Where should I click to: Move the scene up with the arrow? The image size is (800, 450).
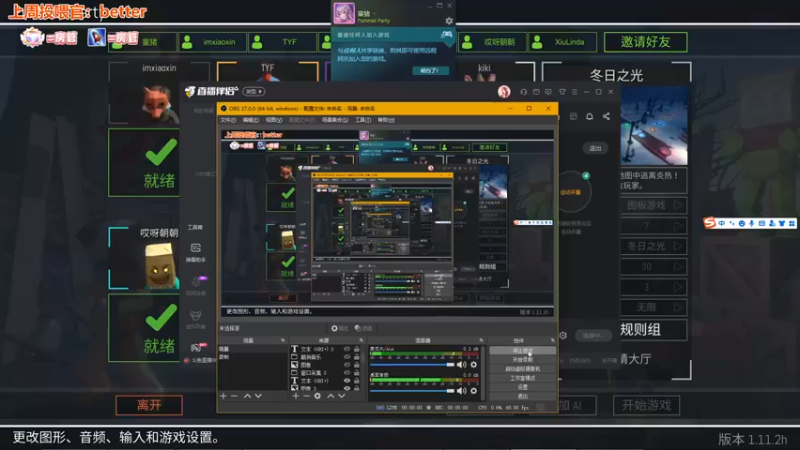pyautogui.click(x=247, y=396)
